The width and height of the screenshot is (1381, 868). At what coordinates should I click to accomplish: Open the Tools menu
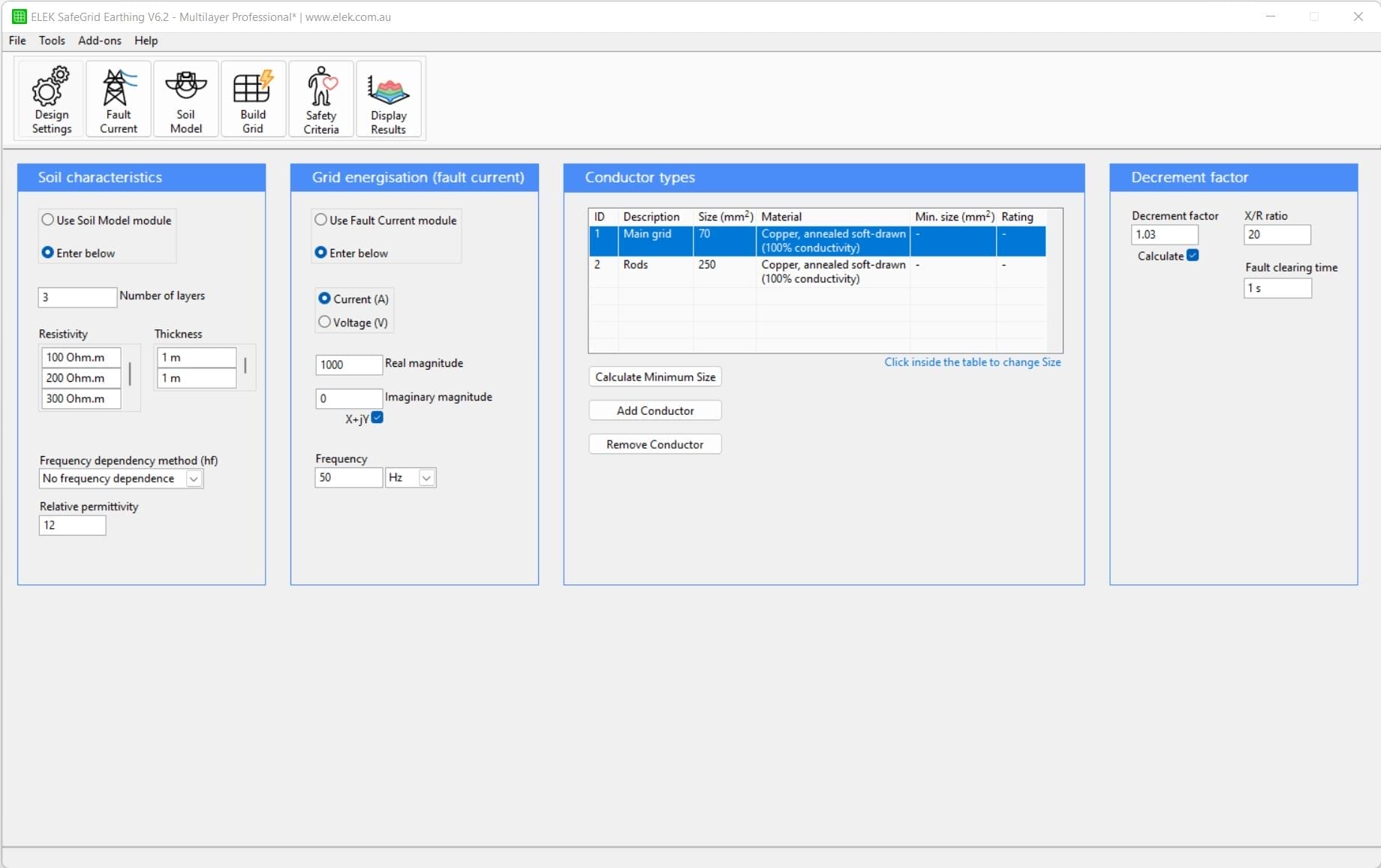[52, 41]
